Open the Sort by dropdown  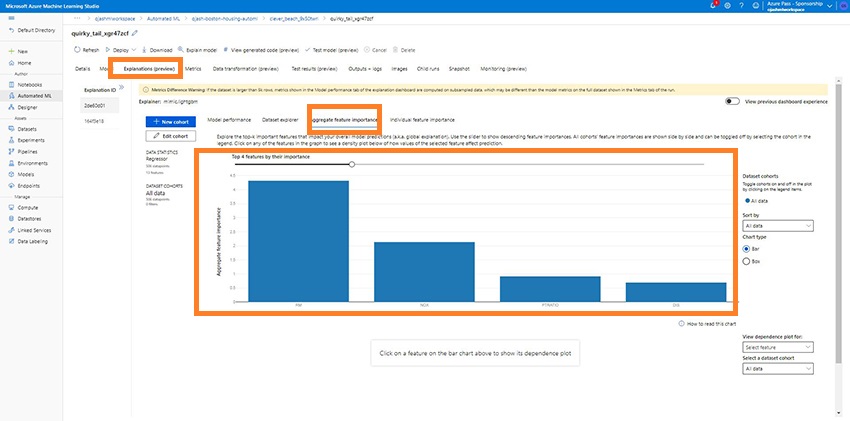[778, 225]
